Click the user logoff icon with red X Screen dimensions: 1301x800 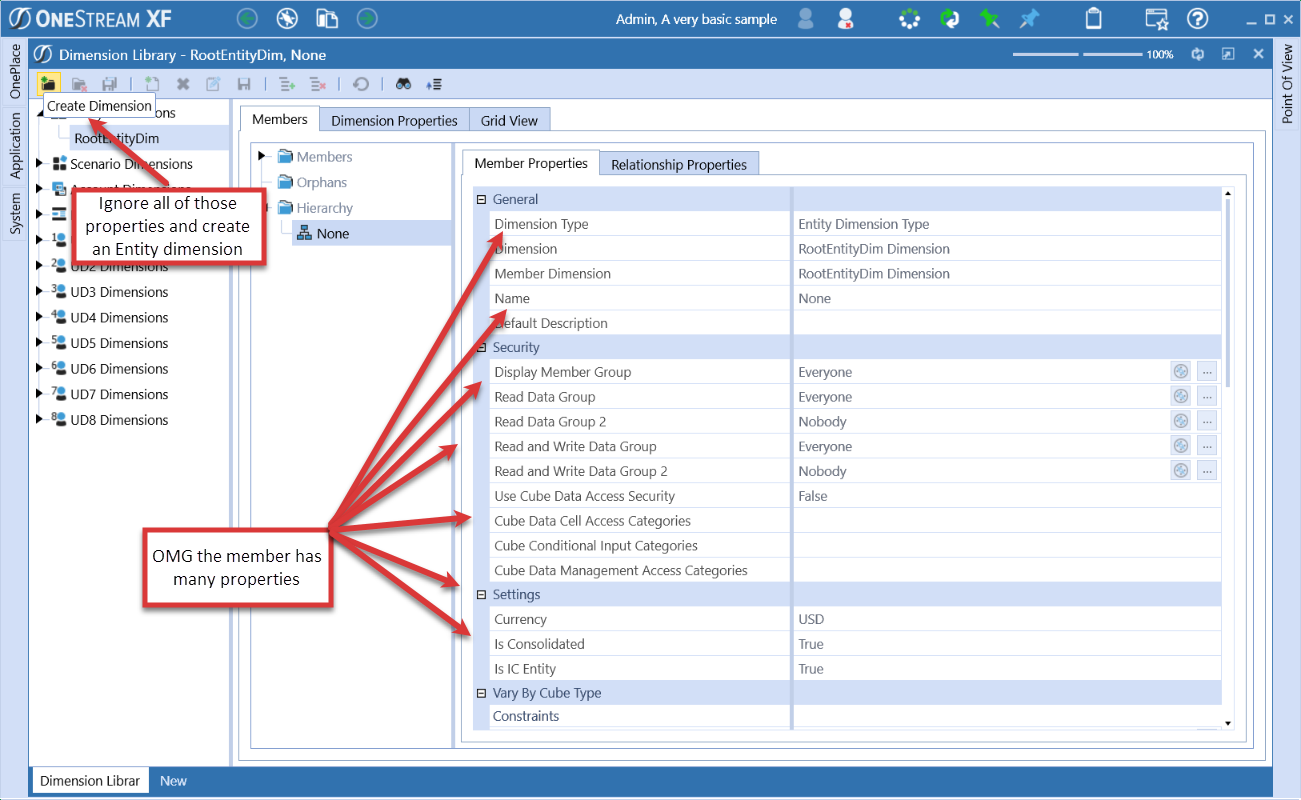(846, 18)
